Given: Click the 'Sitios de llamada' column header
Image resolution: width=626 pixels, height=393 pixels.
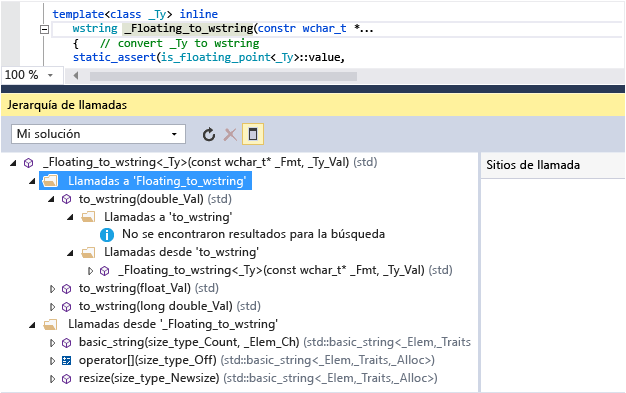Looking at the screenshot, I should pyautogui.click(x=533, y=165).
